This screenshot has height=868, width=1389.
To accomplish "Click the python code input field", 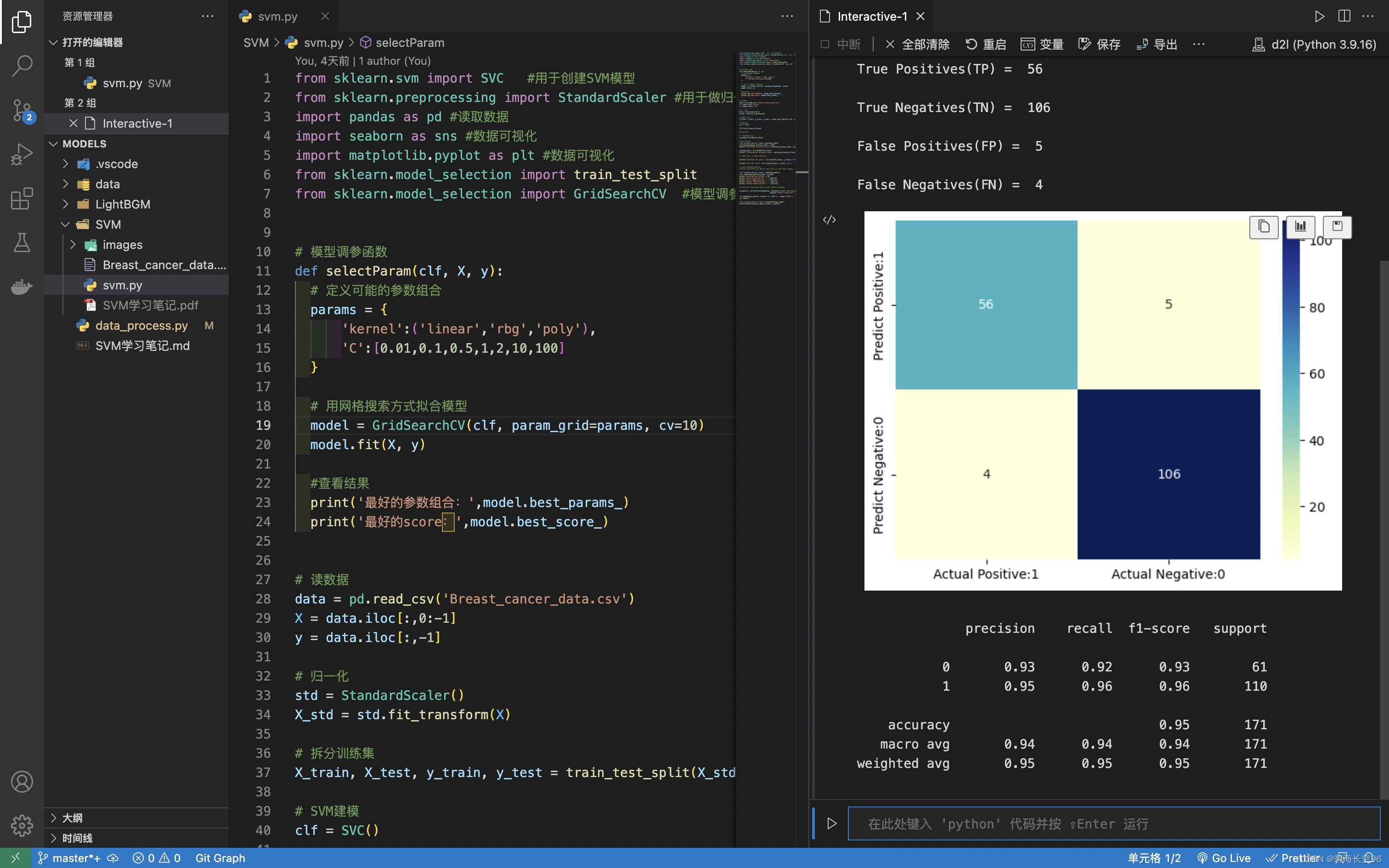I will (x=1113, y=824).
